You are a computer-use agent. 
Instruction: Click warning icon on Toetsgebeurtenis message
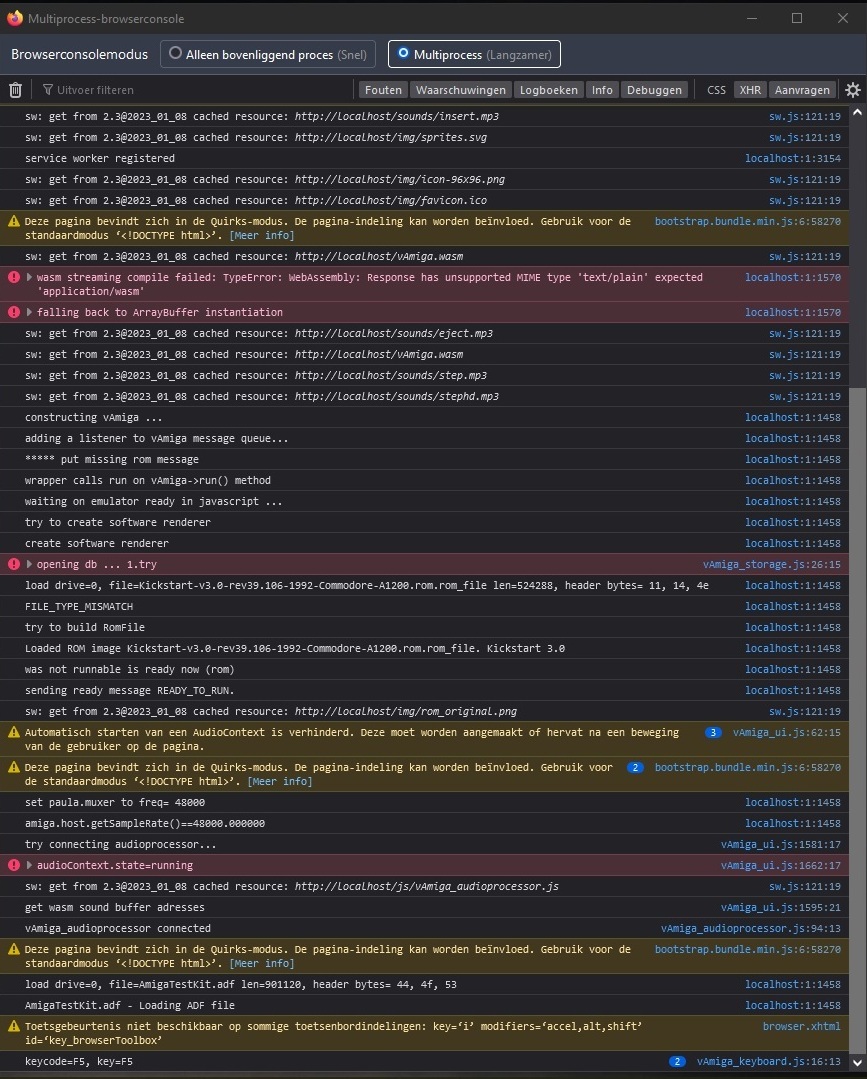click(x=14, y=1026)
